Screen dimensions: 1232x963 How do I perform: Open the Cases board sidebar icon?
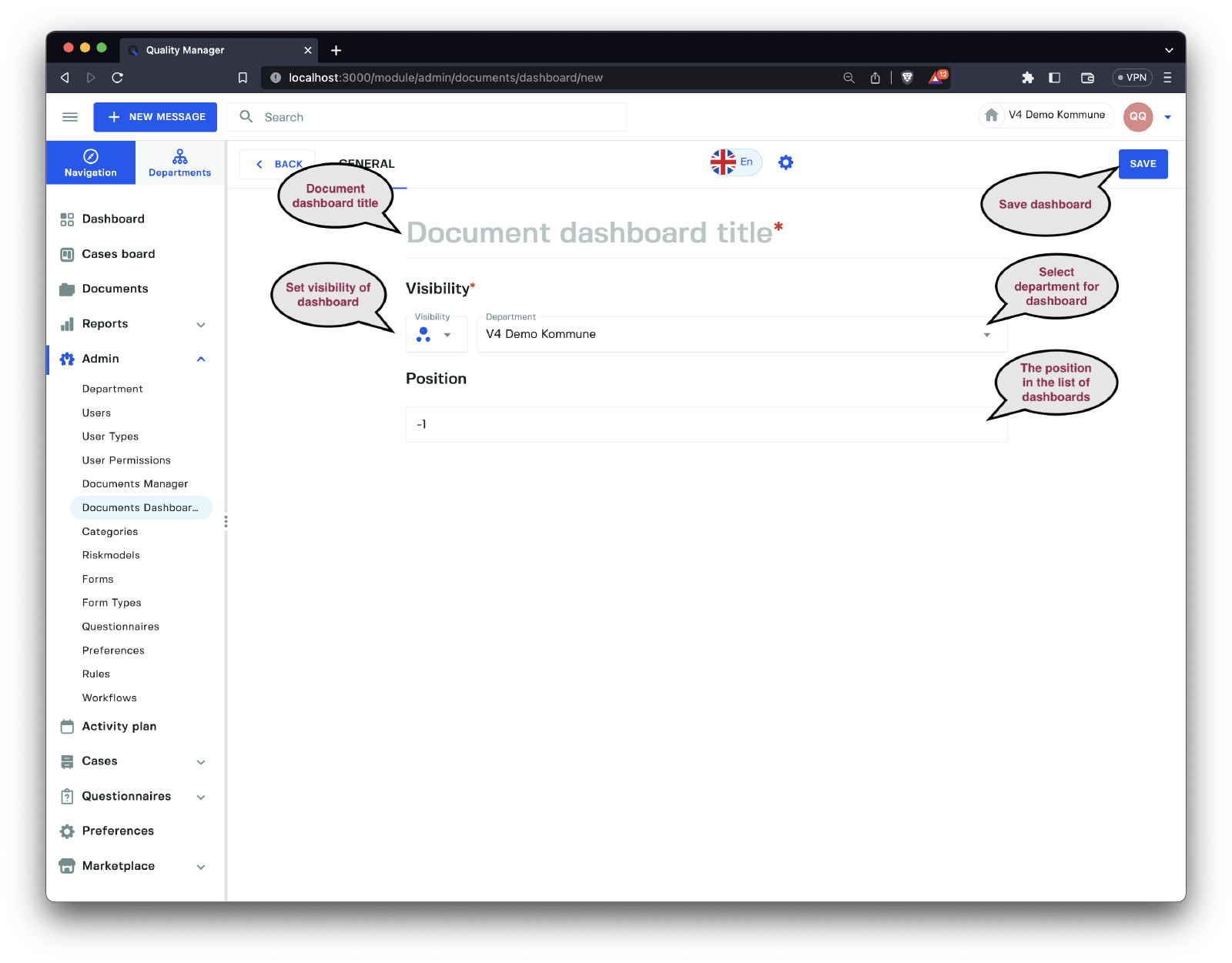pyautogui.click(x=67, y=254)
